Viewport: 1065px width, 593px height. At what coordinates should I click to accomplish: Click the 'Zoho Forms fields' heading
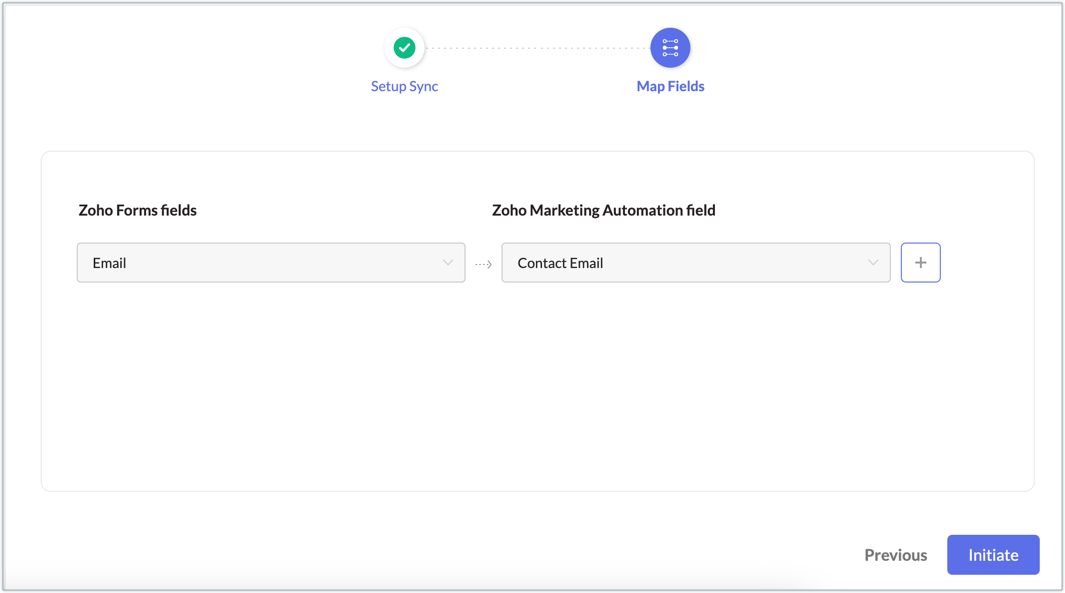tap(137, 211)
